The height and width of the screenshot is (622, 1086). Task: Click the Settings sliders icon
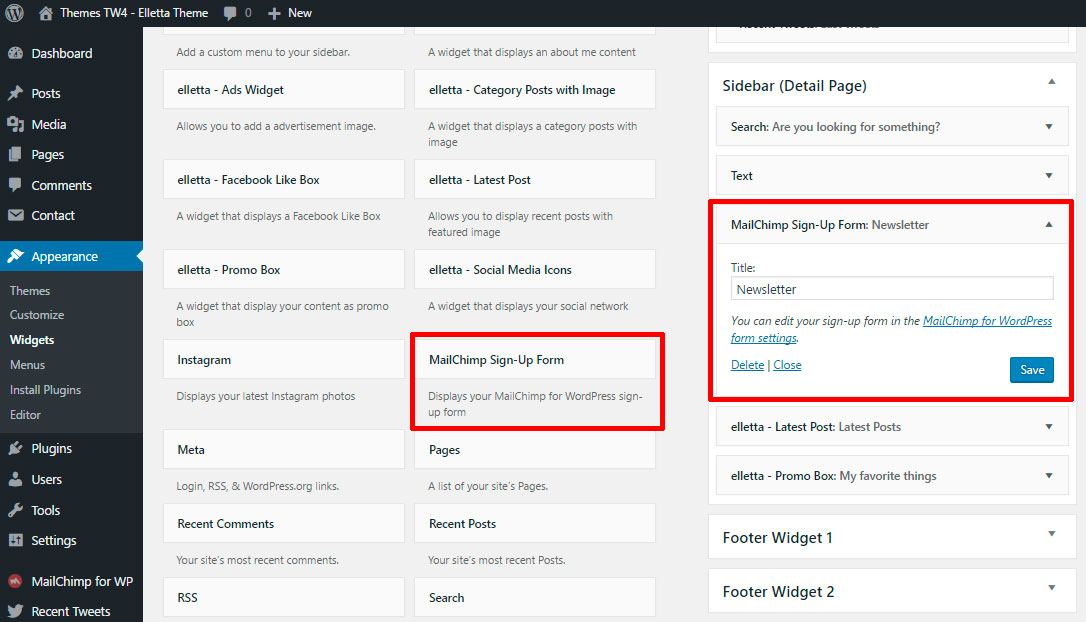click(x=15, y=540)
